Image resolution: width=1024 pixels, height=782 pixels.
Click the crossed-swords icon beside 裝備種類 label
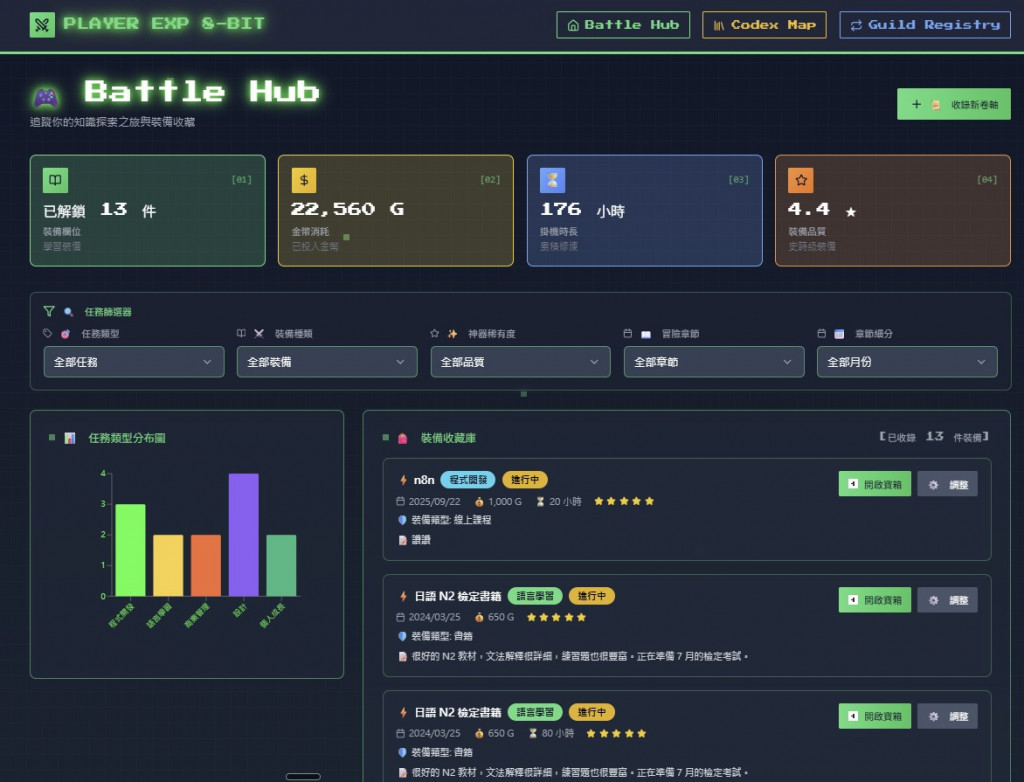pos(259,333)
